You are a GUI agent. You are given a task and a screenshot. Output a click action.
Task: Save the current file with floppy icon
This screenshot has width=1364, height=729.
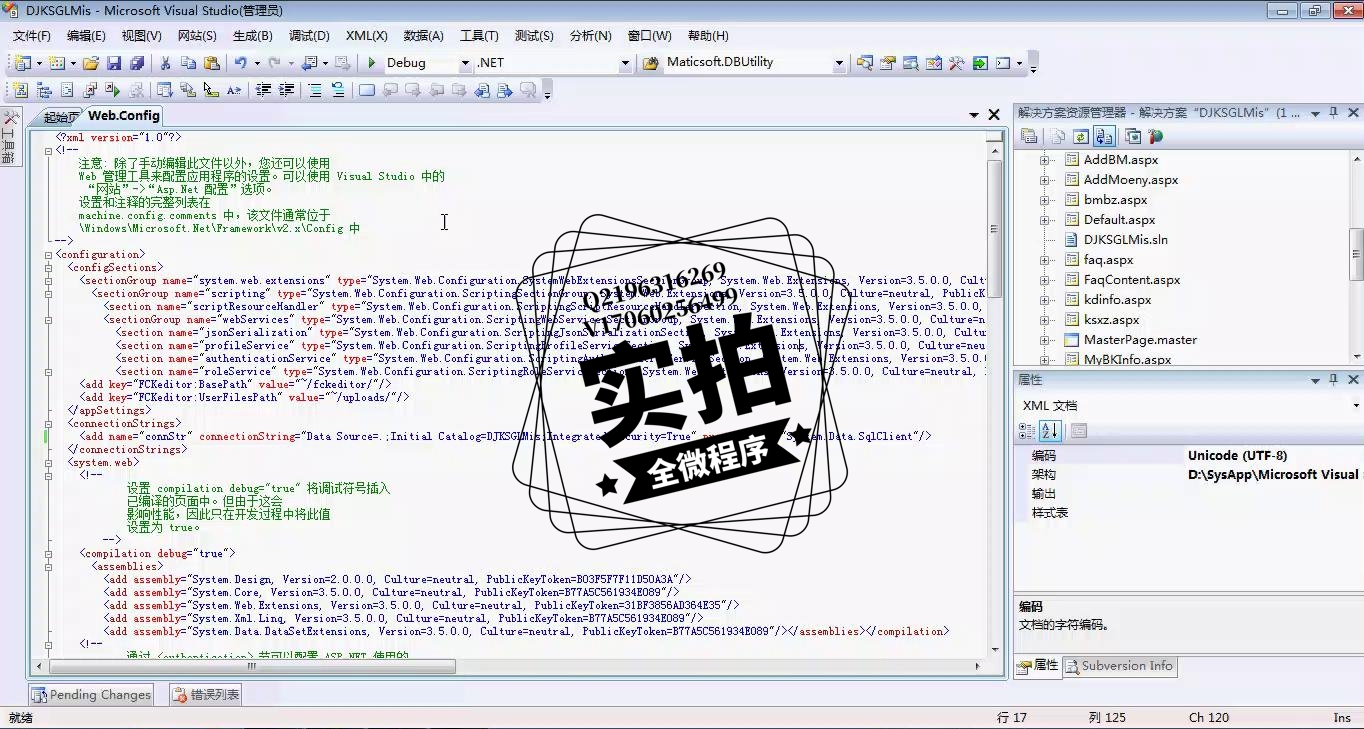click(x=114, y=63)
